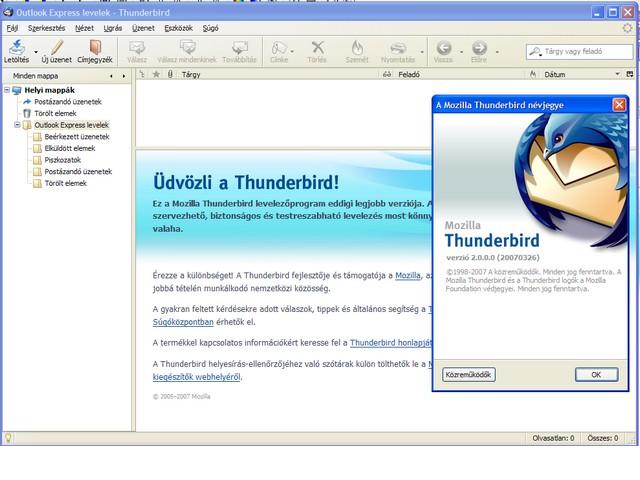
Task: Switch to previous folder view arrow
Action: (x=111, y=76)
